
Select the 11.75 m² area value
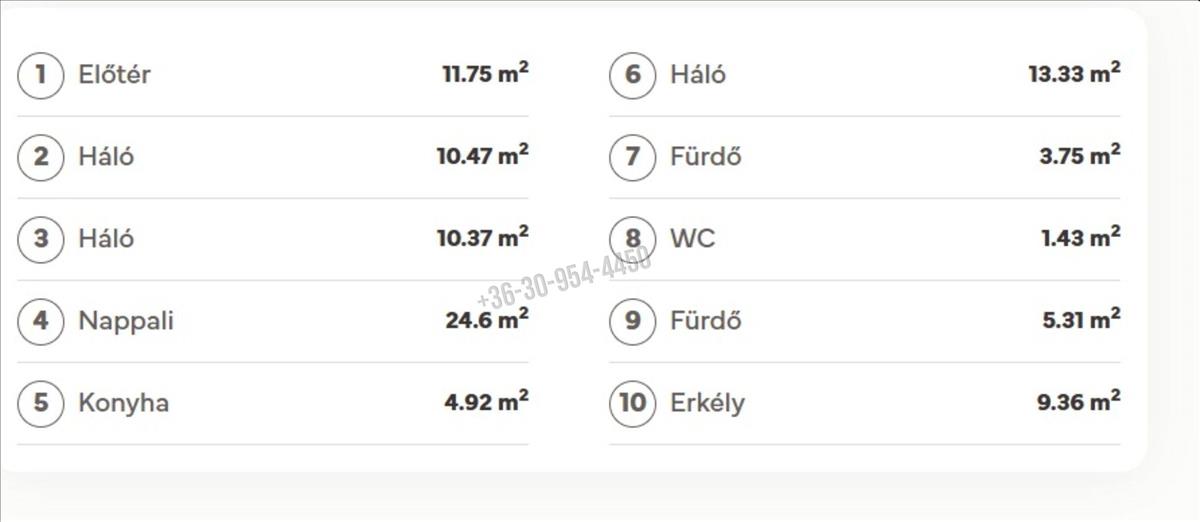(x=485, y=74)
